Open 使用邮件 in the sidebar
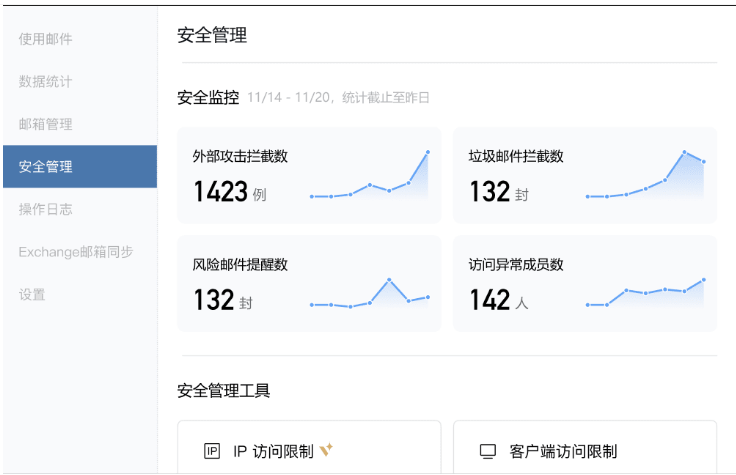The image size is (736, 475). [x=46, y=39]
